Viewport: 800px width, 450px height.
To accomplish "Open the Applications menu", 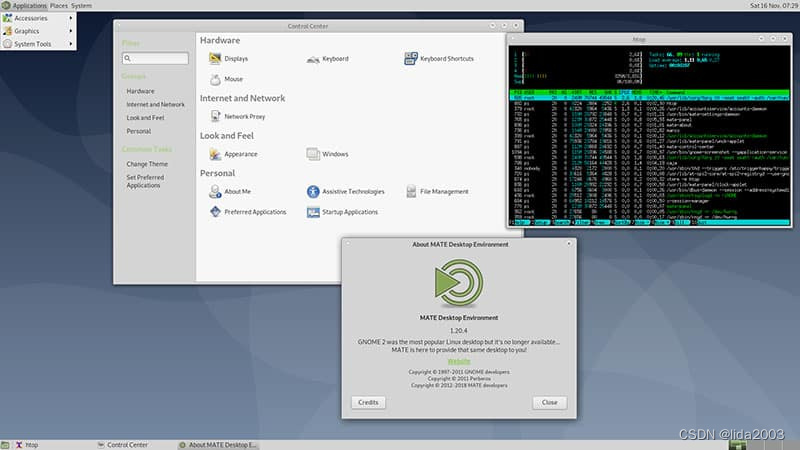I will click(x=29, y=6).
